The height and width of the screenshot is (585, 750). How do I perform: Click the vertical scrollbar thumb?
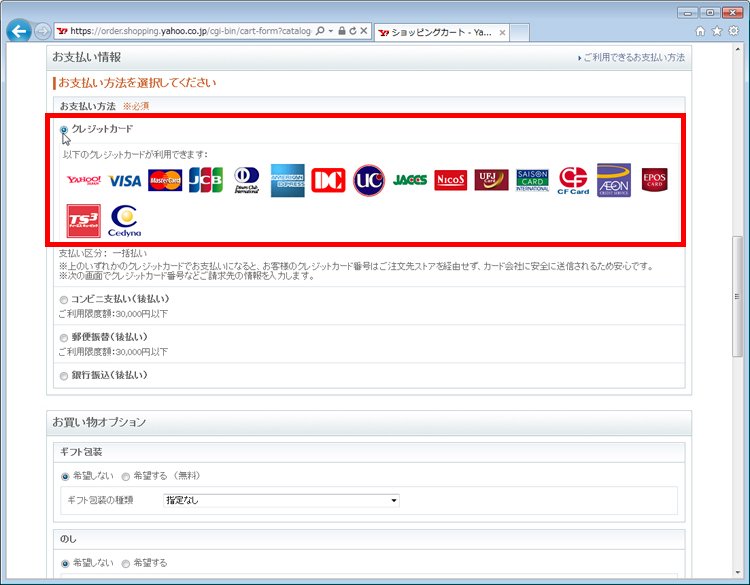tap(737, 296)
